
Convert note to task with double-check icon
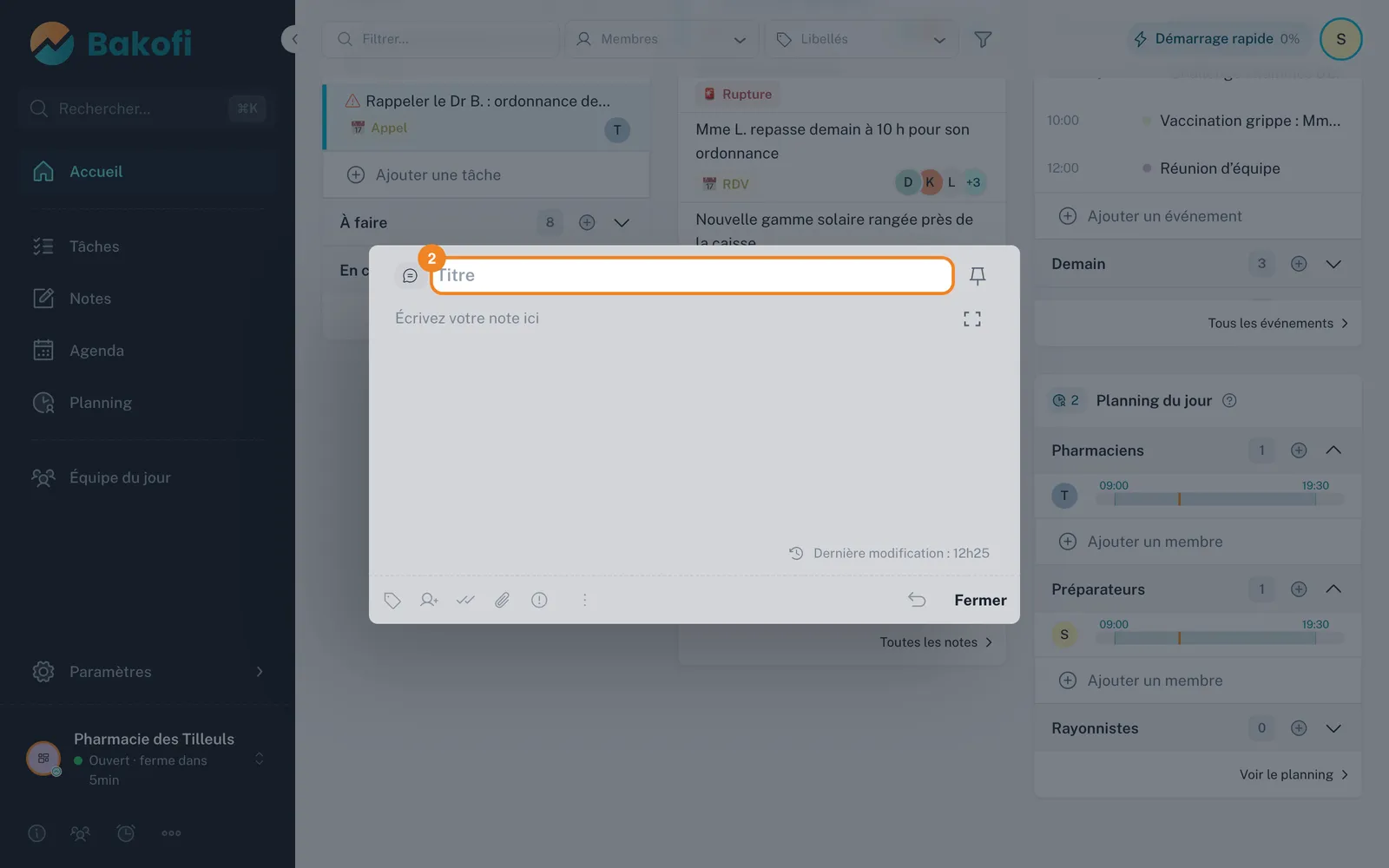[x=465, y=600]
